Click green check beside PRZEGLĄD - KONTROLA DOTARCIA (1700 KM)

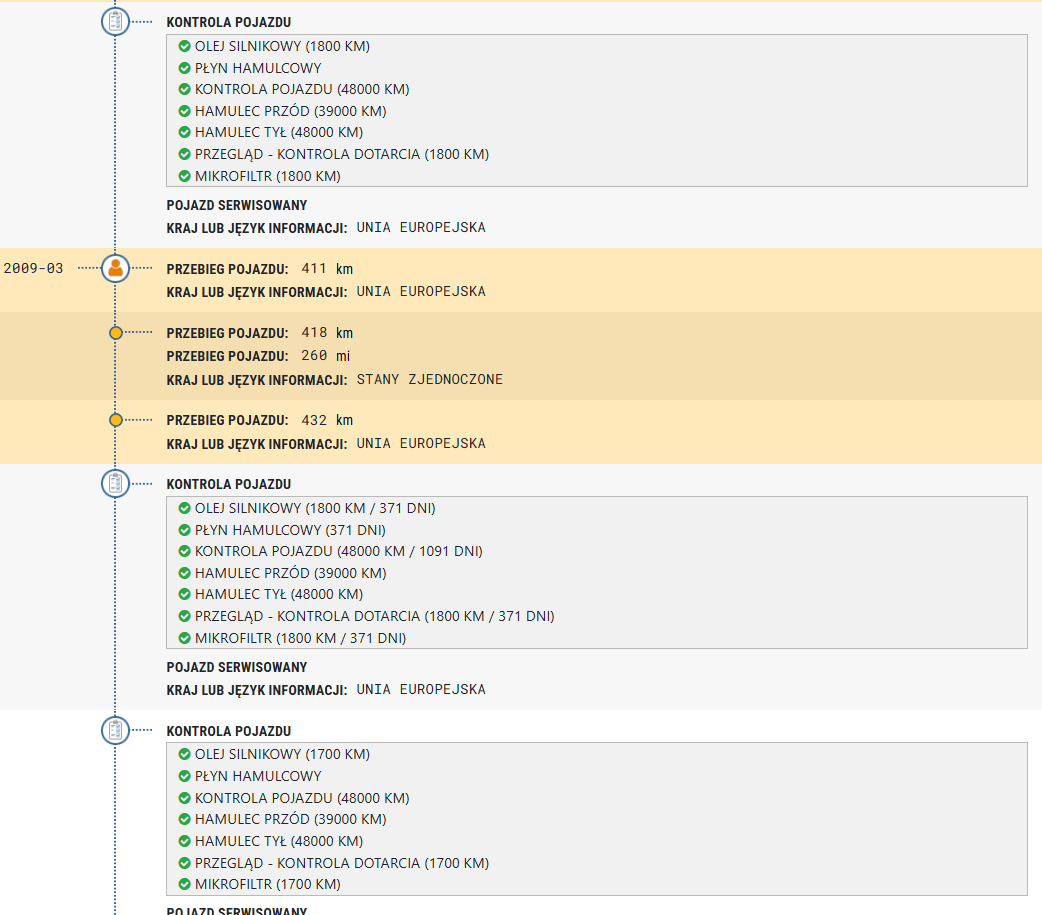click(x=185, y=863)
